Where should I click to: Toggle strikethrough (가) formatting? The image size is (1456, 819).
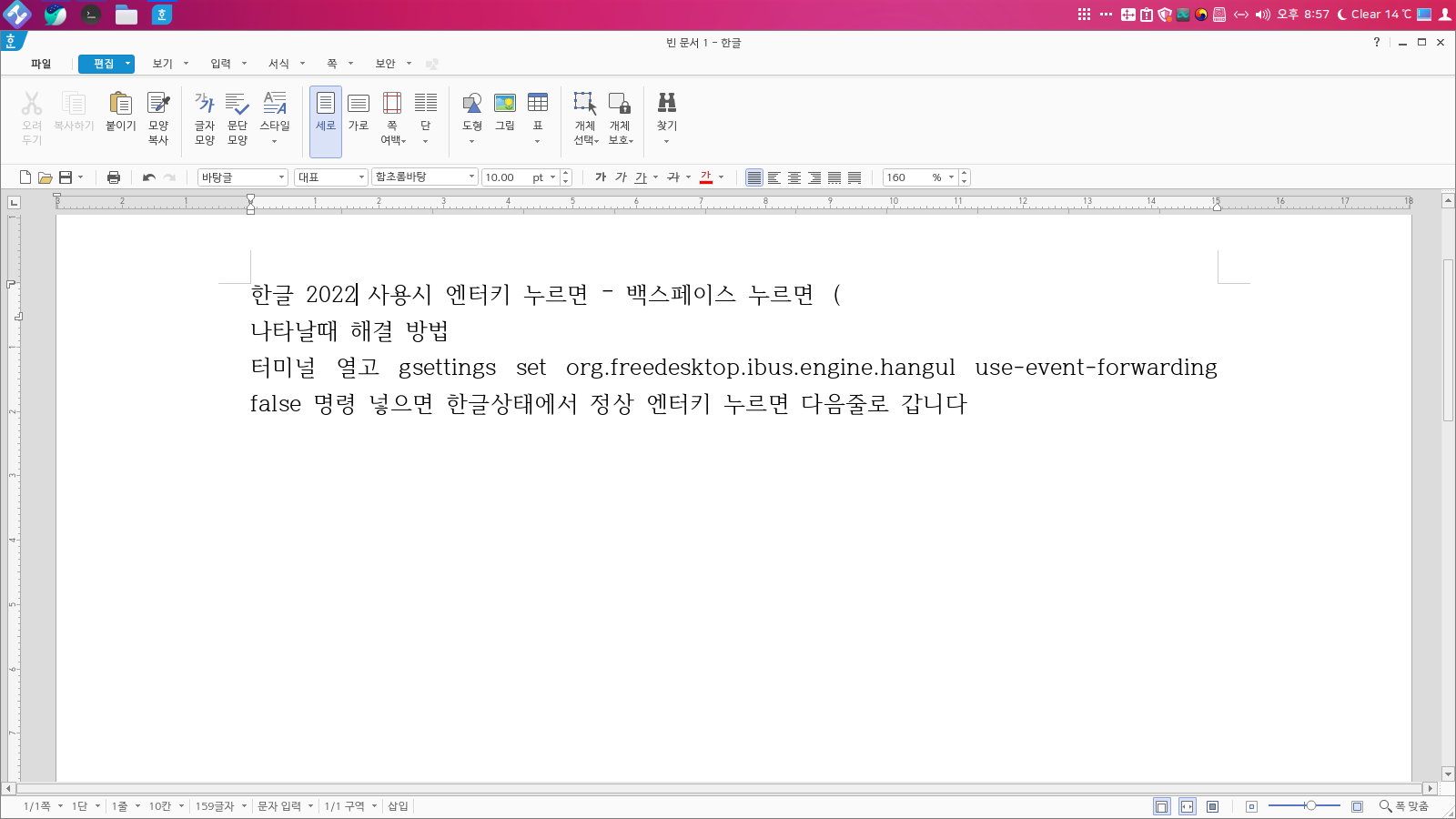[673, 177]
